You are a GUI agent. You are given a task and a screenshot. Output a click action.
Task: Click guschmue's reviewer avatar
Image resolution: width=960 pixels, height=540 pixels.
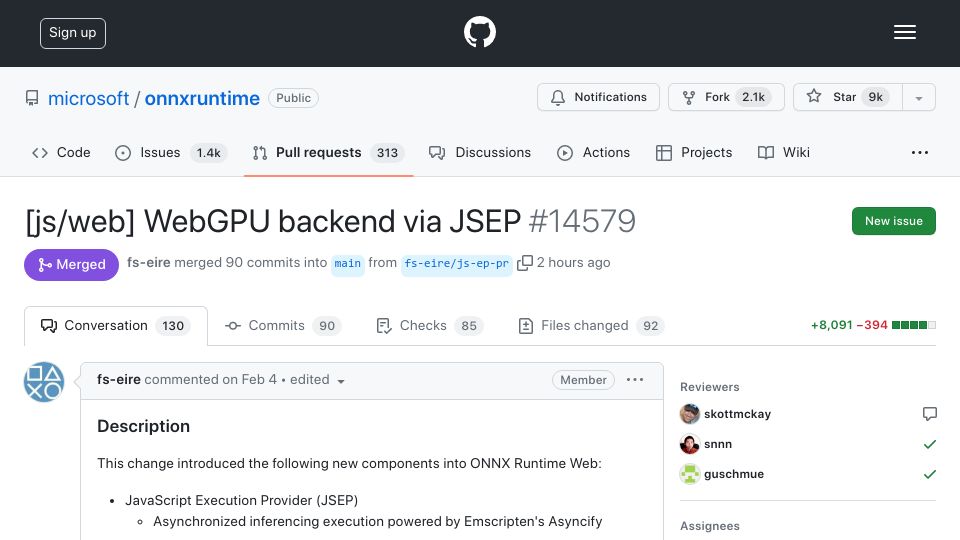[x=689, y=474]
